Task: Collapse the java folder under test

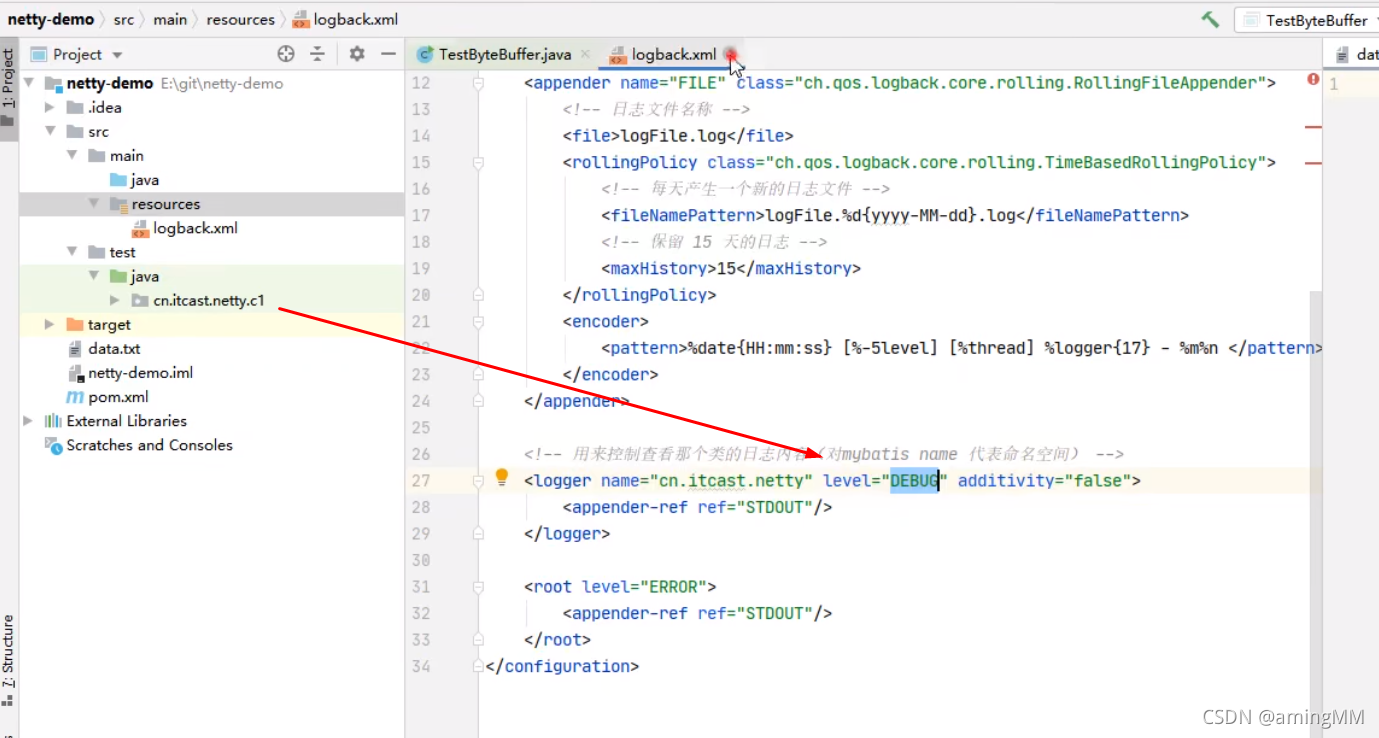Action: click(94, 275)
